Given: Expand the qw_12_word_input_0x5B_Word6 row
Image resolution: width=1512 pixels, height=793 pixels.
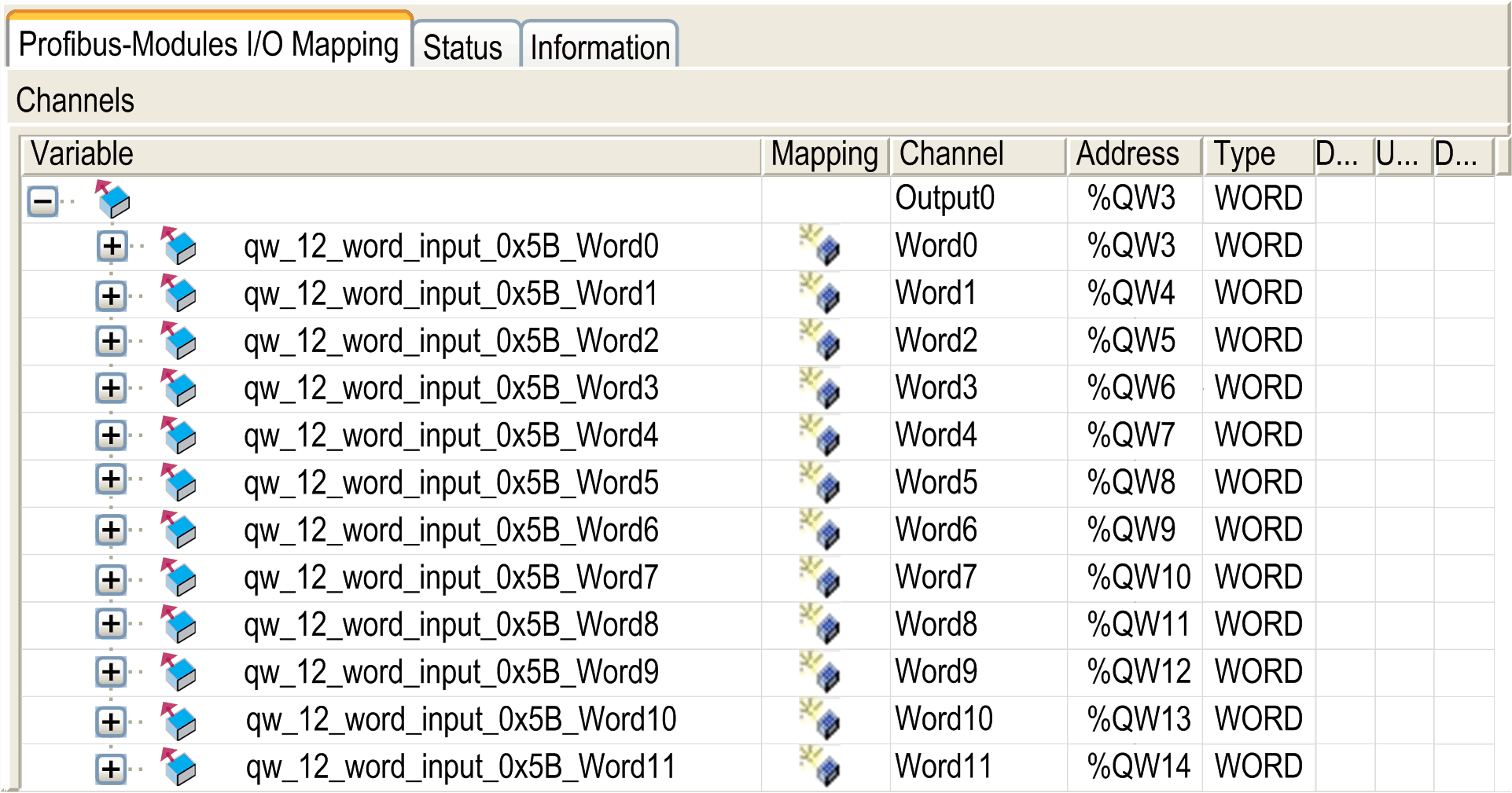Looking at the screenshot, I should tap(112, 530).
